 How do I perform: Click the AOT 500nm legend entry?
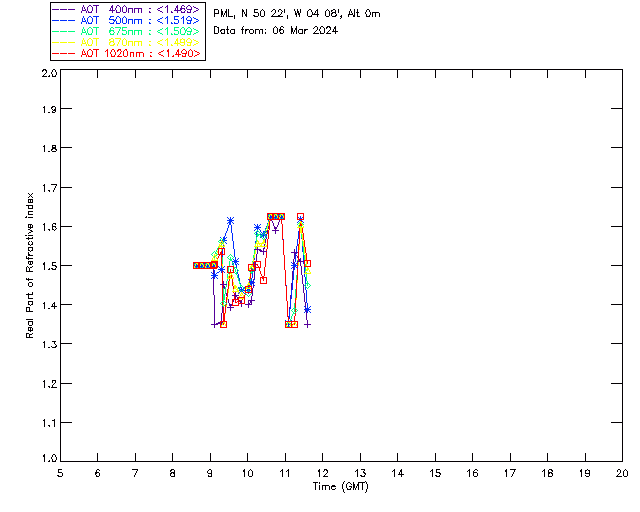coord(127,20)
